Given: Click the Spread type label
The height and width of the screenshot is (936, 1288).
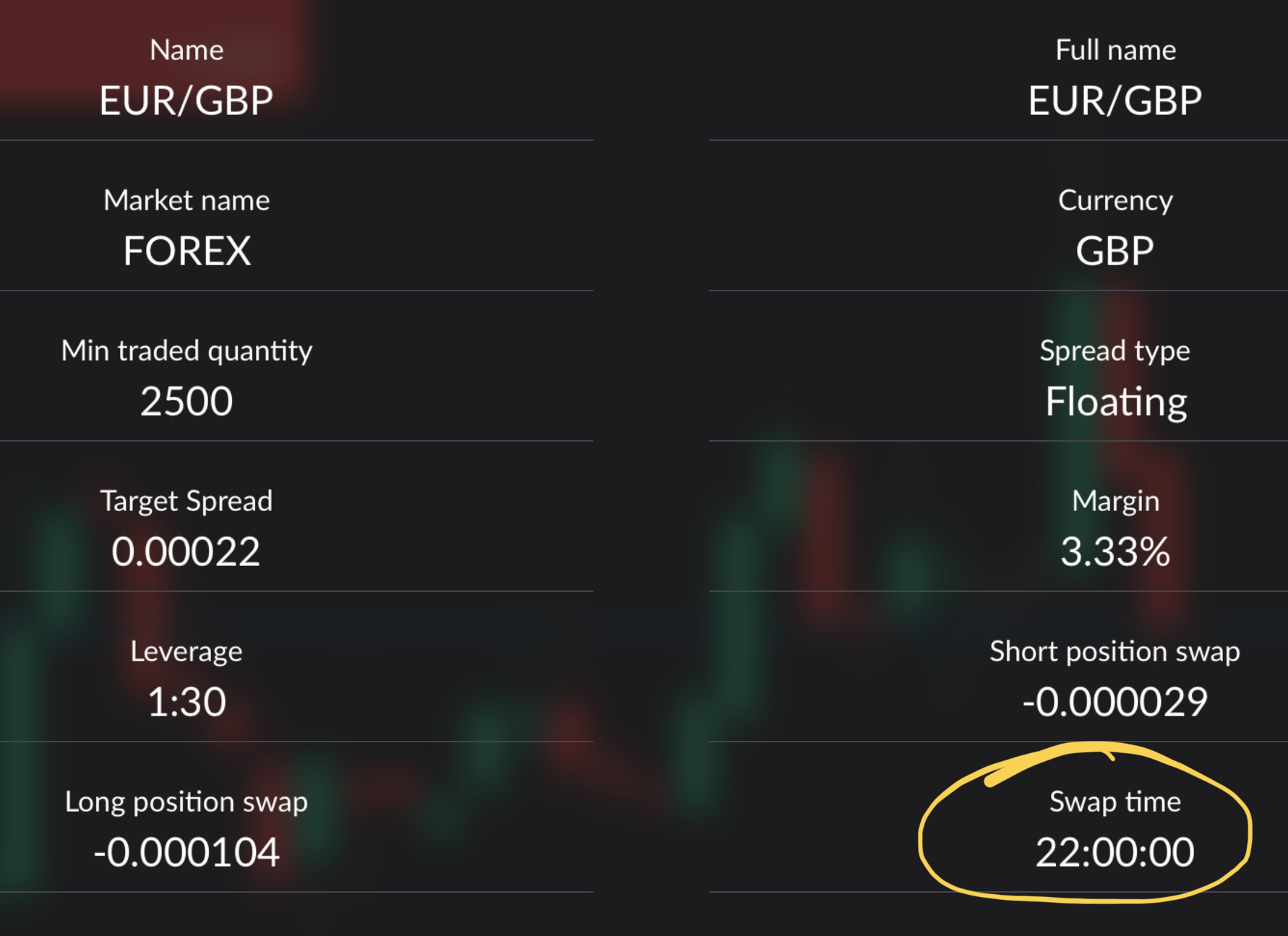Looking at the screenshot, I should tap(1115, 351).
